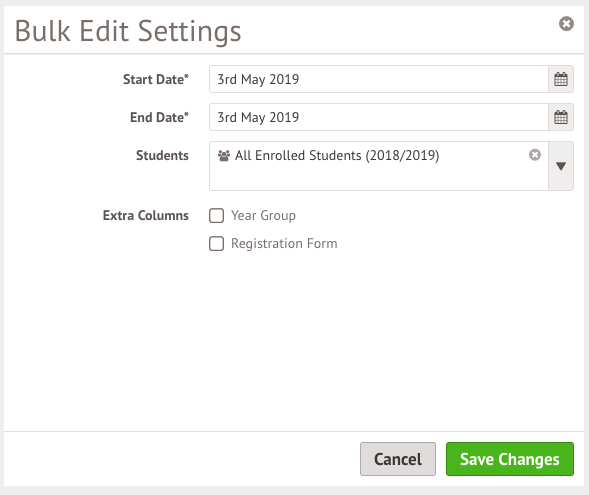
Task: Click inside the Students selection box
Action: click(379, 177)
